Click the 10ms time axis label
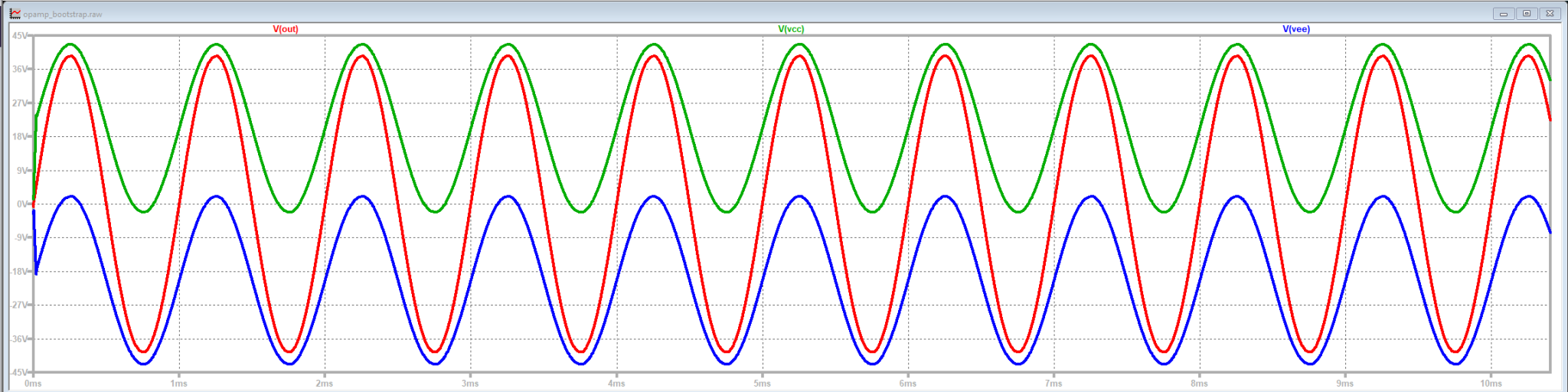The width and height of the screenshot is (1568, 392). click(1491, 384)
